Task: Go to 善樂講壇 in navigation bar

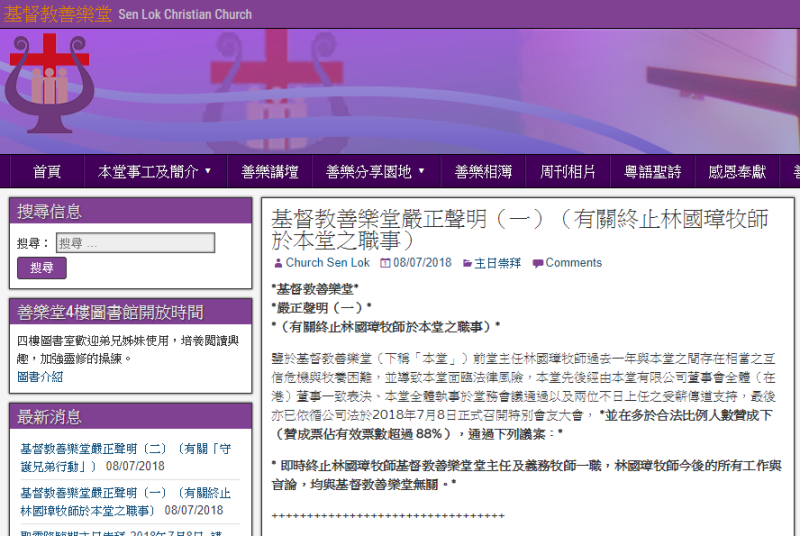Action: 270,172
